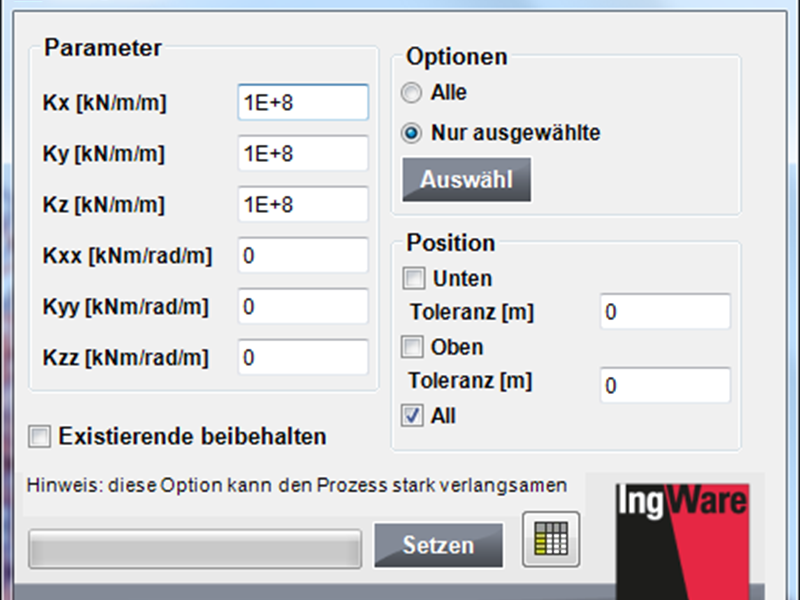The height and width of the screenshot is (600, 800).
Task: Select Nur ausgewählte radio option
Action: [412, 132]
